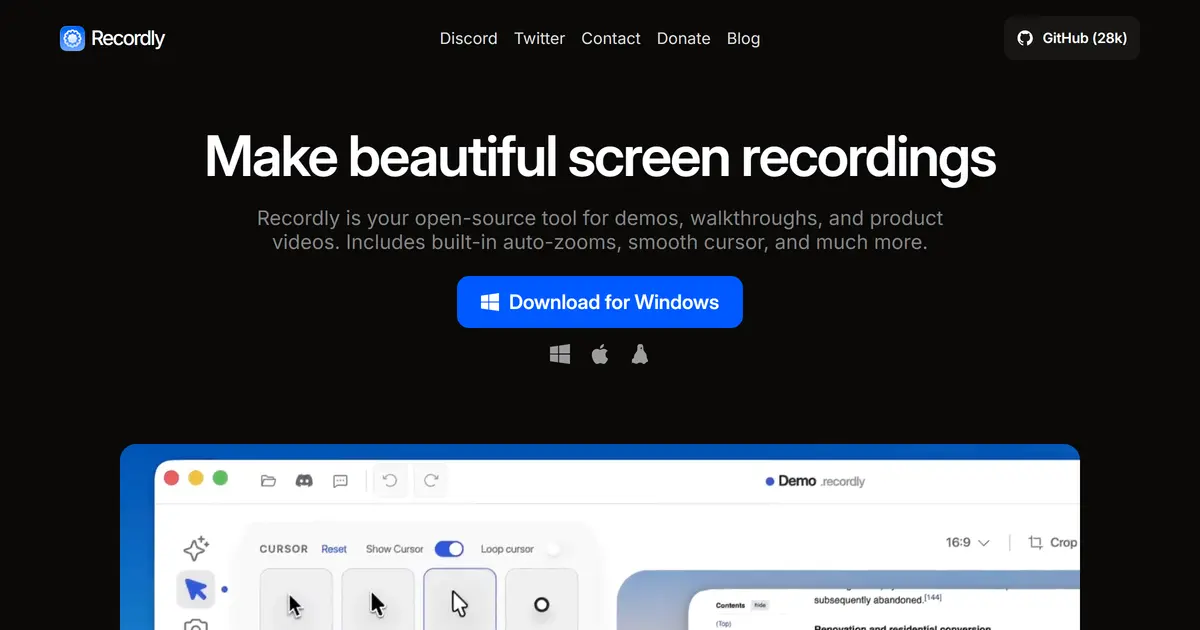
Task: Open the sparkle effects sidebar icon
Action: point(196,548)
